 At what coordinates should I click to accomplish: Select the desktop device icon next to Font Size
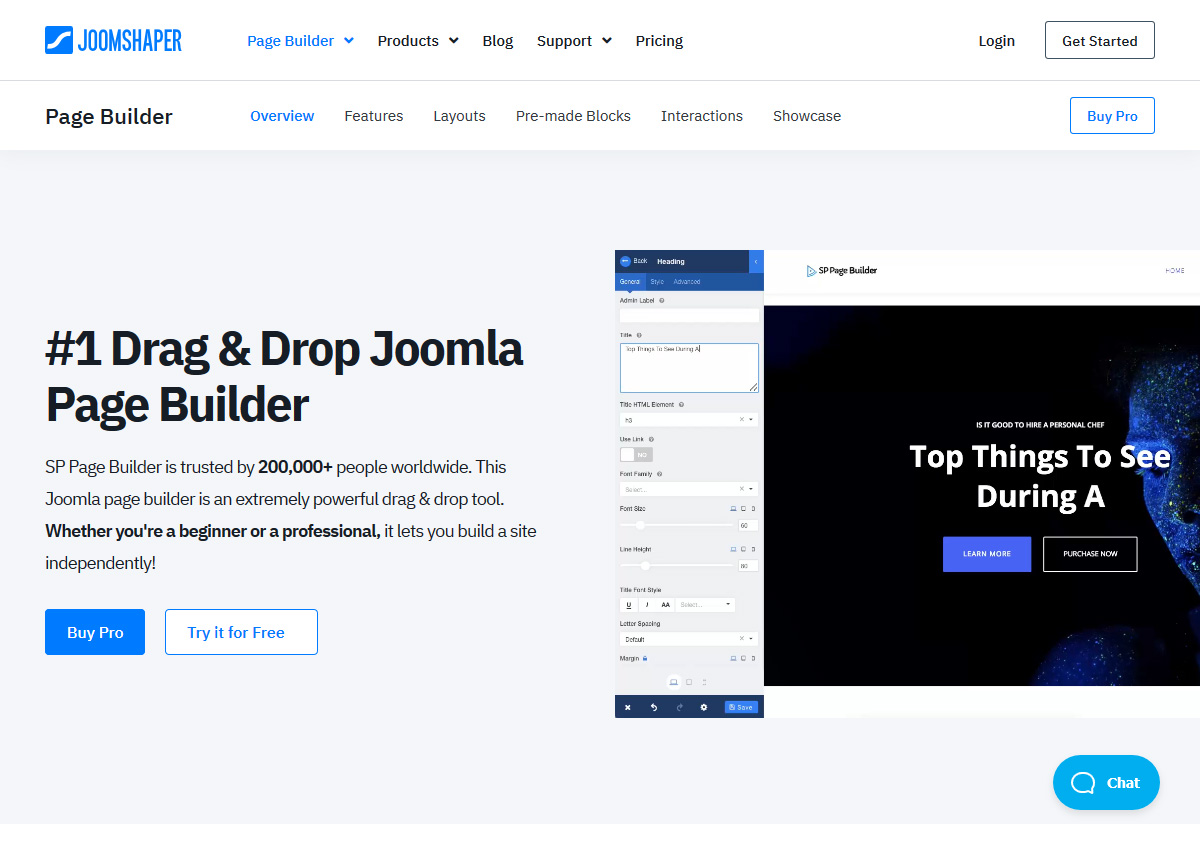point(733,509)
